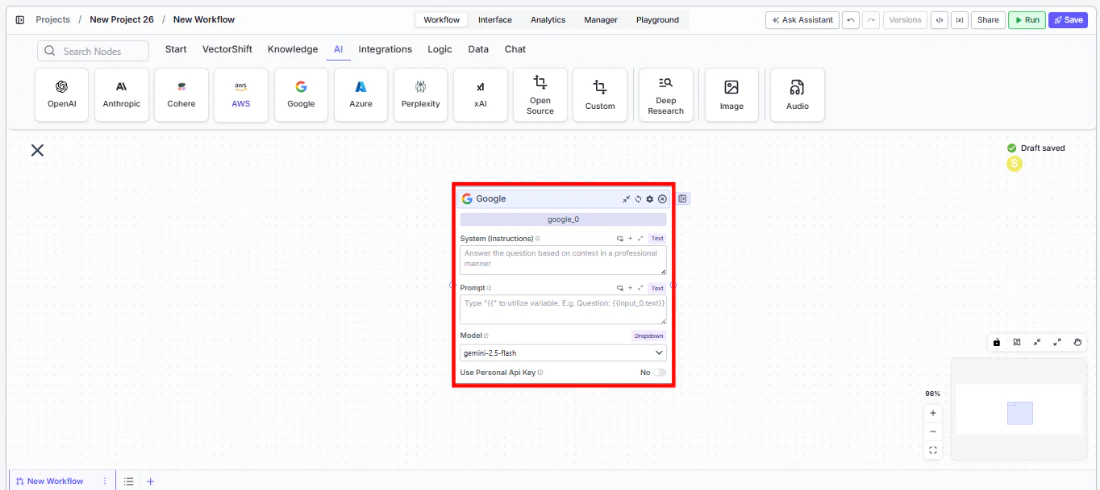Add an AWS node

point(241,95)
